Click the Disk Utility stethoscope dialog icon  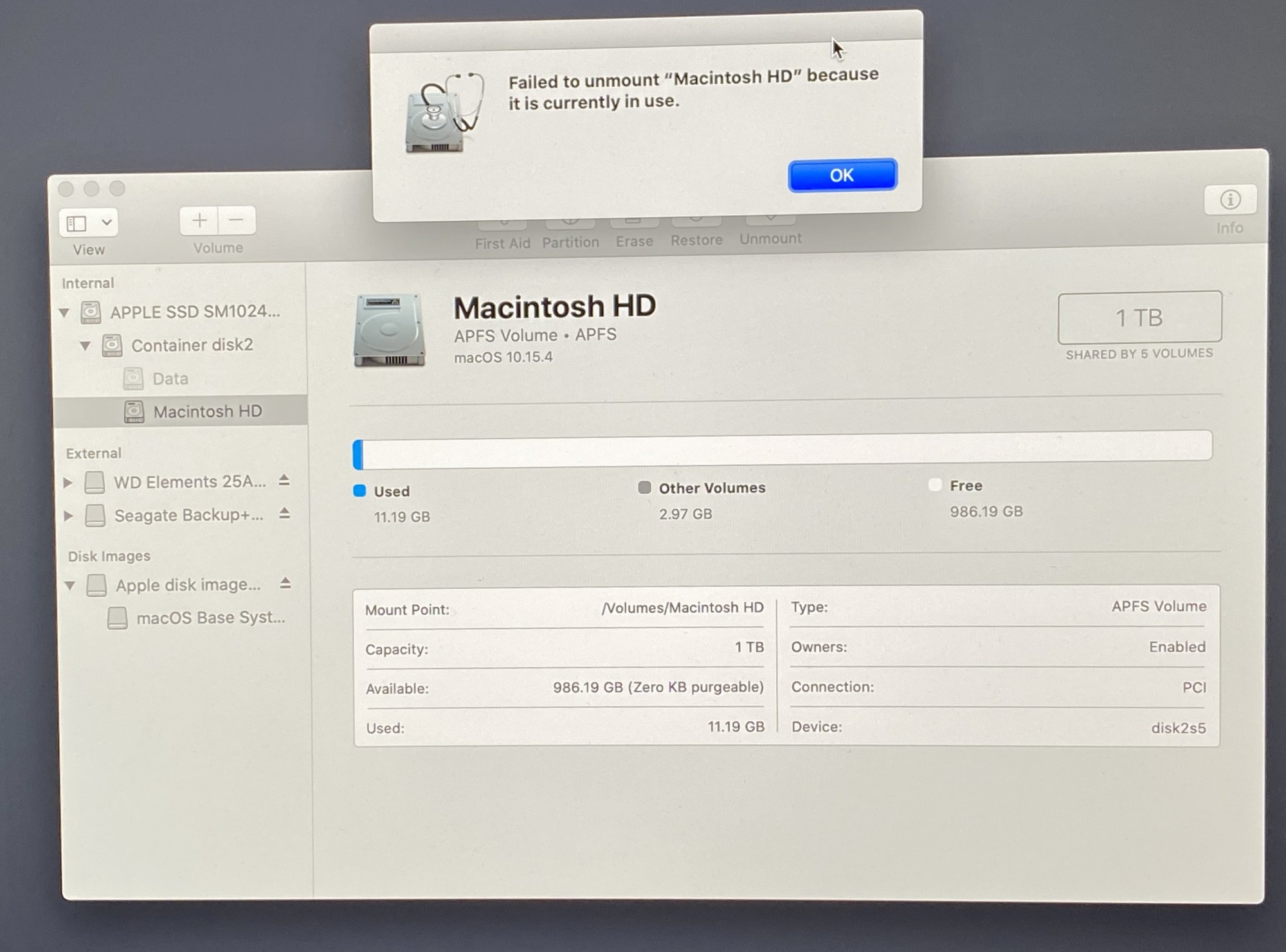[x=444, y=113]
